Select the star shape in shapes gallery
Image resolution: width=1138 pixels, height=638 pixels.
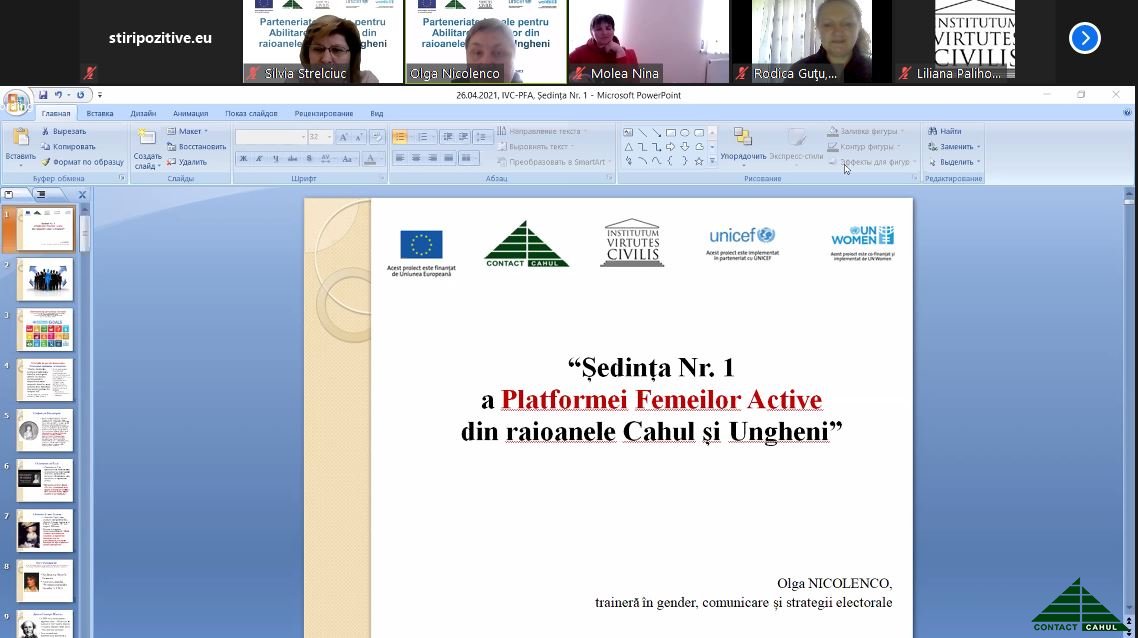click(x=699, y=161)
